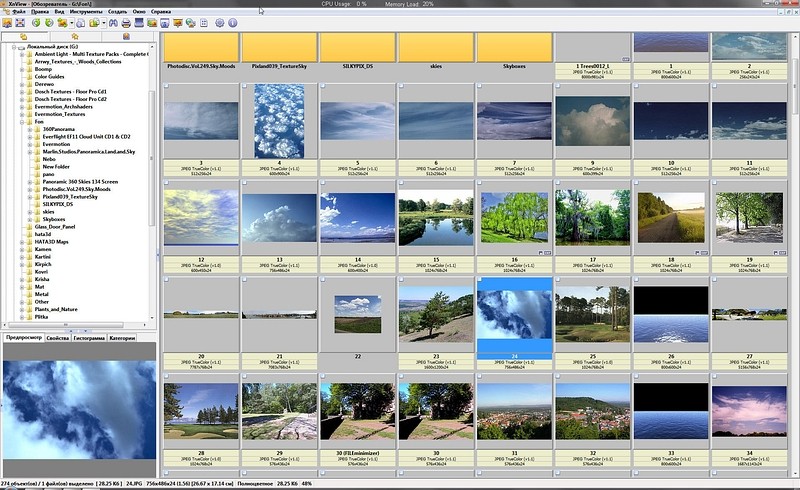Select the cloud thumbnail numbered 9
800x490 pixels.
[594, 120]
